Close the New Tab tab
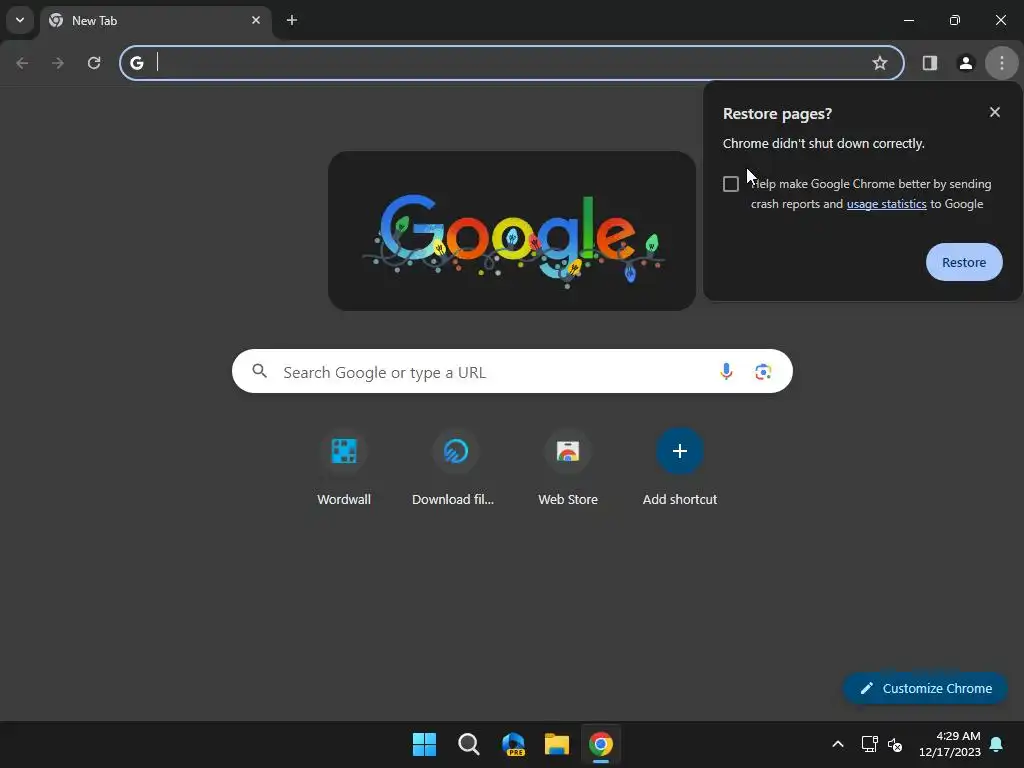The height and width of the screenshot is (768, 1024). pos(256,20)
